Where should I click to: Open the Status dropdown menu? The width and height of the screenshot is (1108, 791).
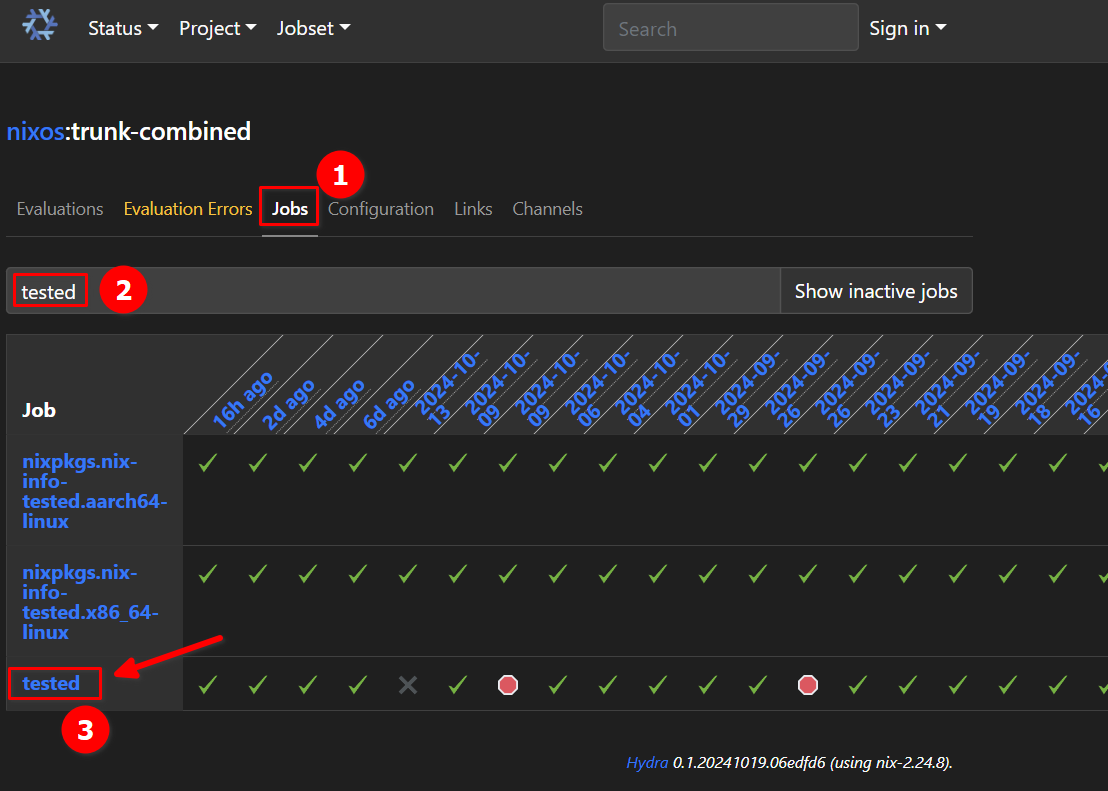(123, 28)
